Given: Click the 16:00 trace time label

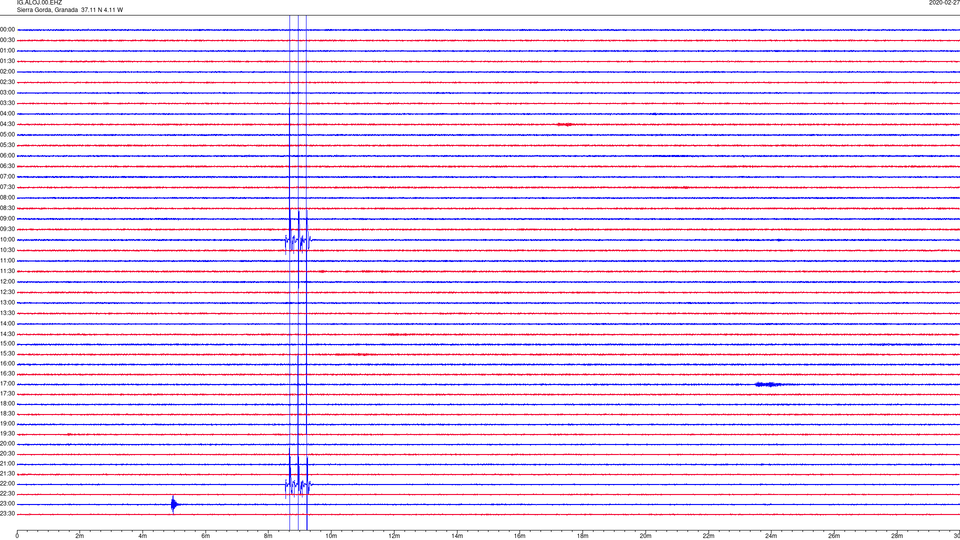Looking at the screenshot, I should tap(7, 364).
